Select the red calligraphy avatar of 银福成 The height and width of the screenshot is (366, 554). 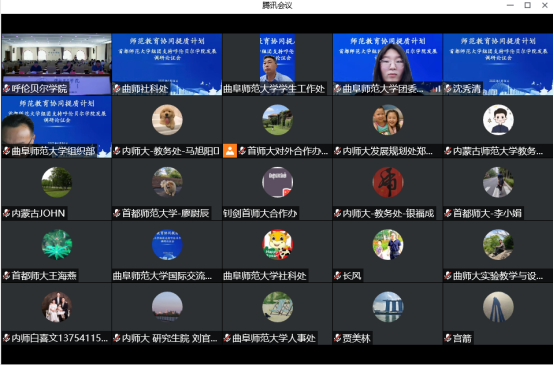tap(388, 182)
